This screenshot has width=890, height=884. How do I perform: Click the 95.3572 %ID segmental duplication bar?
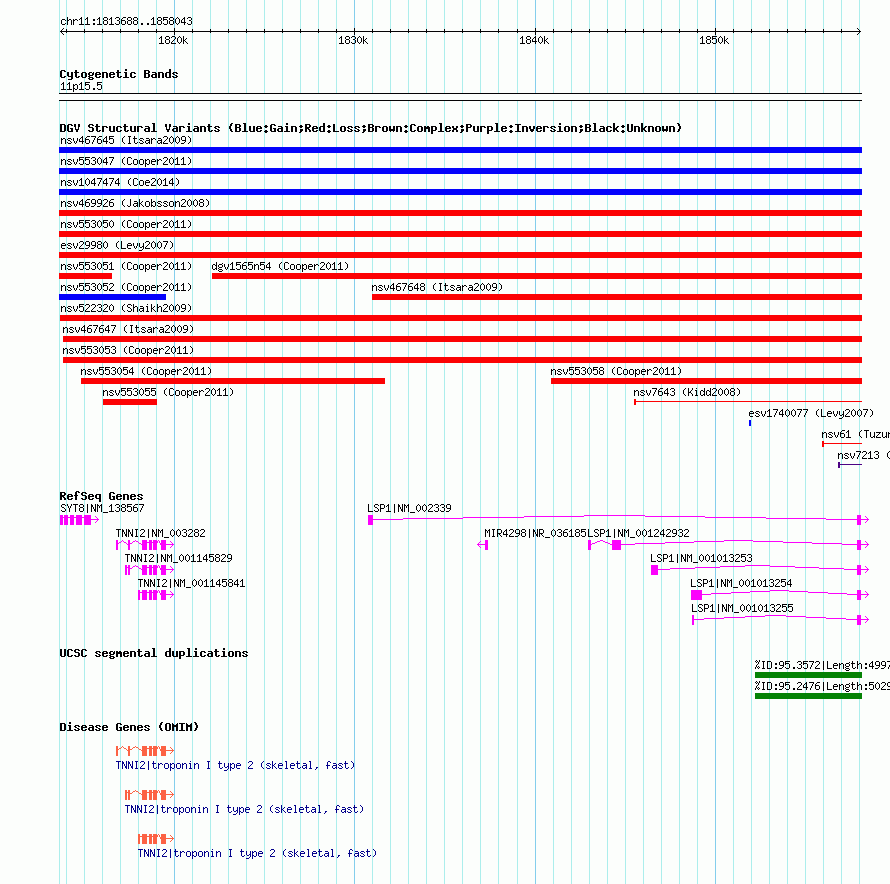point(808,675)
